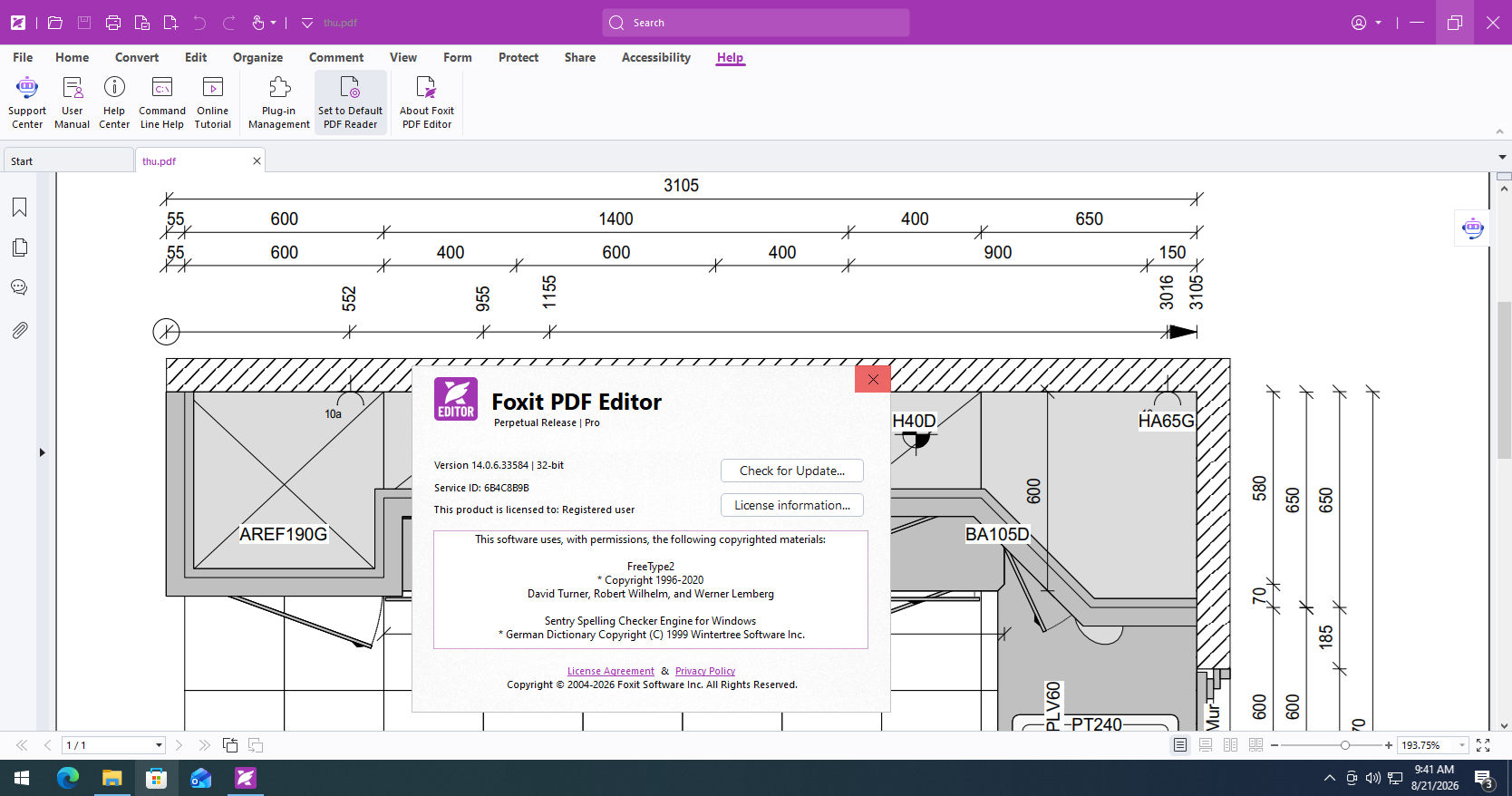
Task: Open the Hand tool dropdown arrow
Action: 273,23
